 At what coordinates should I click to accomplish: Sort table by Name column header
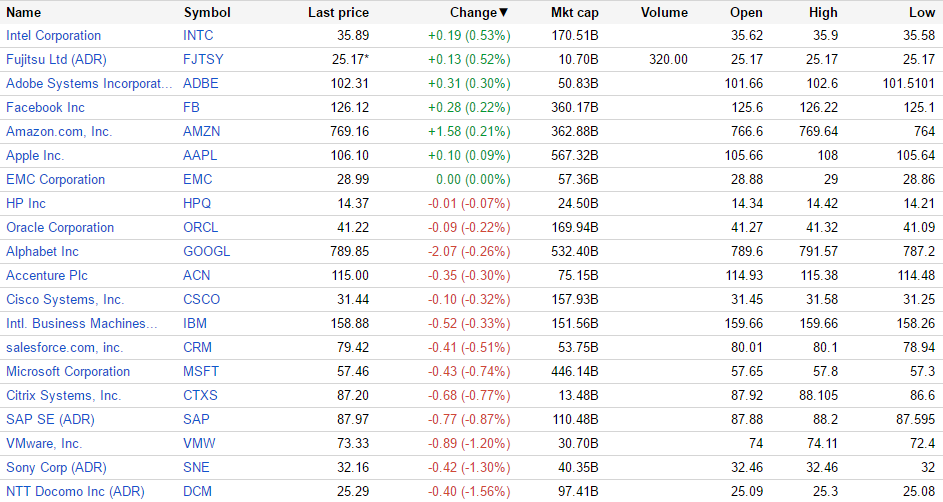[24, 13]
